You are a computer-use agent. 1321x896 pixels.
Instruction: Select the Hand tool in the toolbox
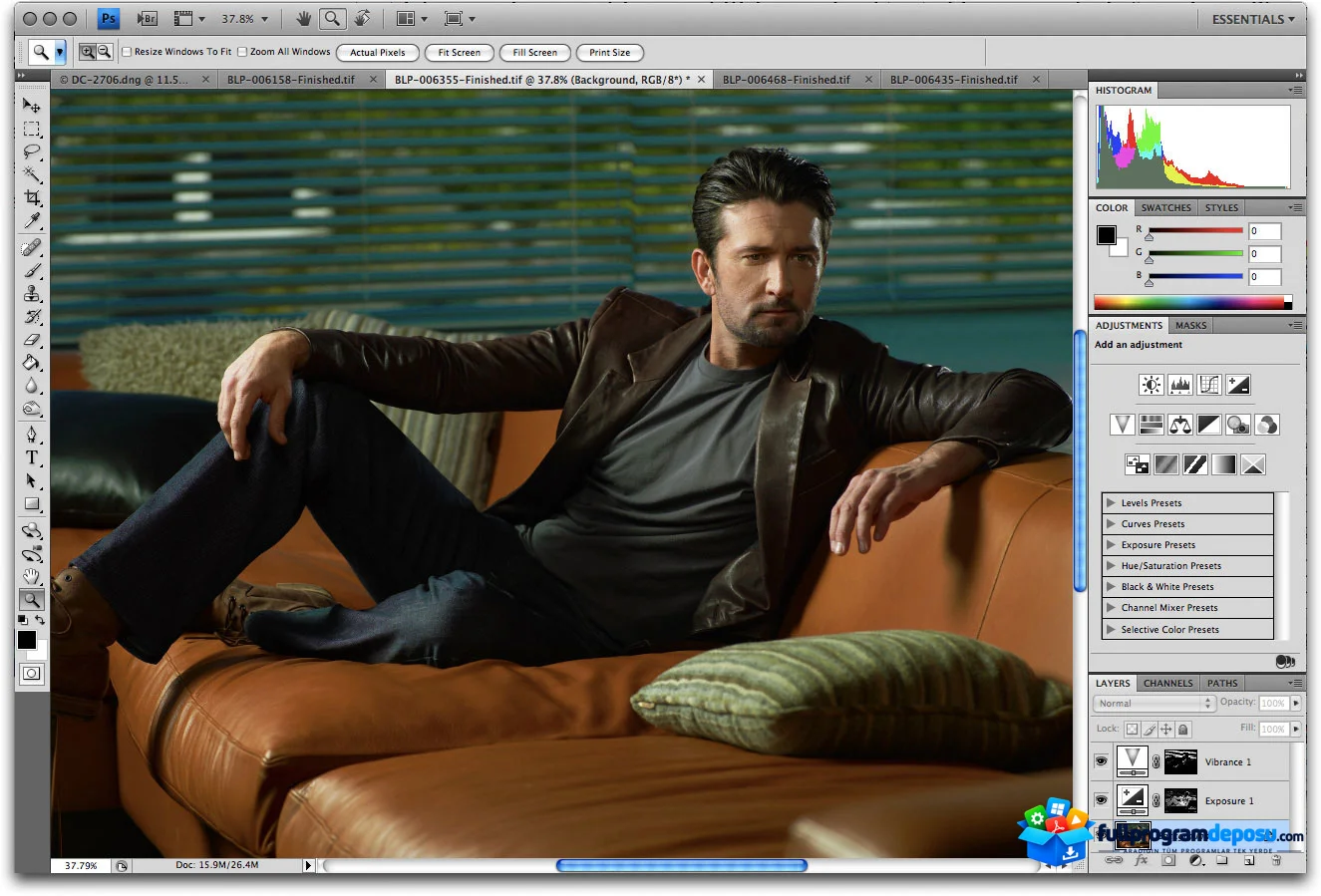[32, 577]
